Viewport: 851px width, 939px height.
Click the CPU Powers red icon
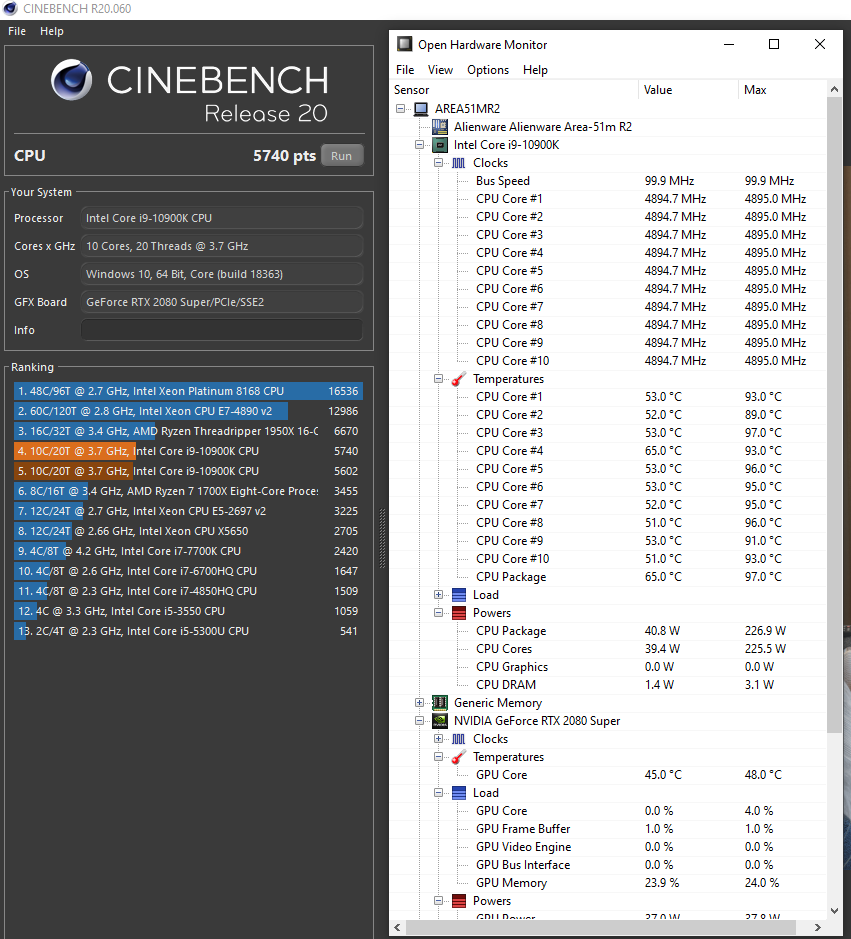coord(459,613)
